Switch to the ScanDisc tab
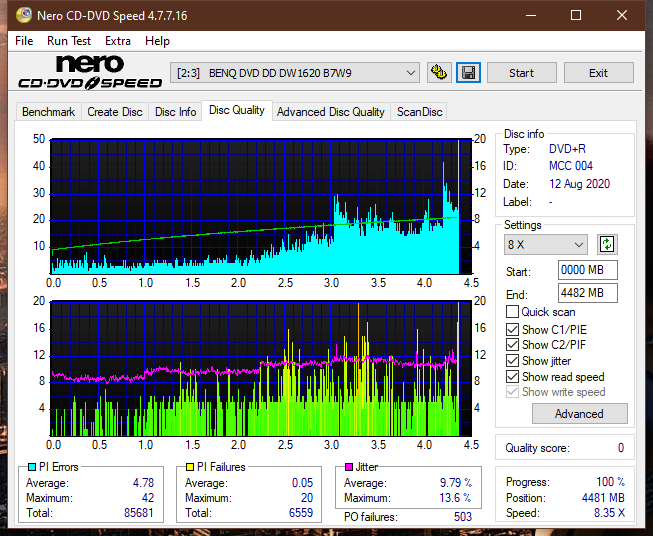Screen dimensions: 653x536 pos(419,112)
